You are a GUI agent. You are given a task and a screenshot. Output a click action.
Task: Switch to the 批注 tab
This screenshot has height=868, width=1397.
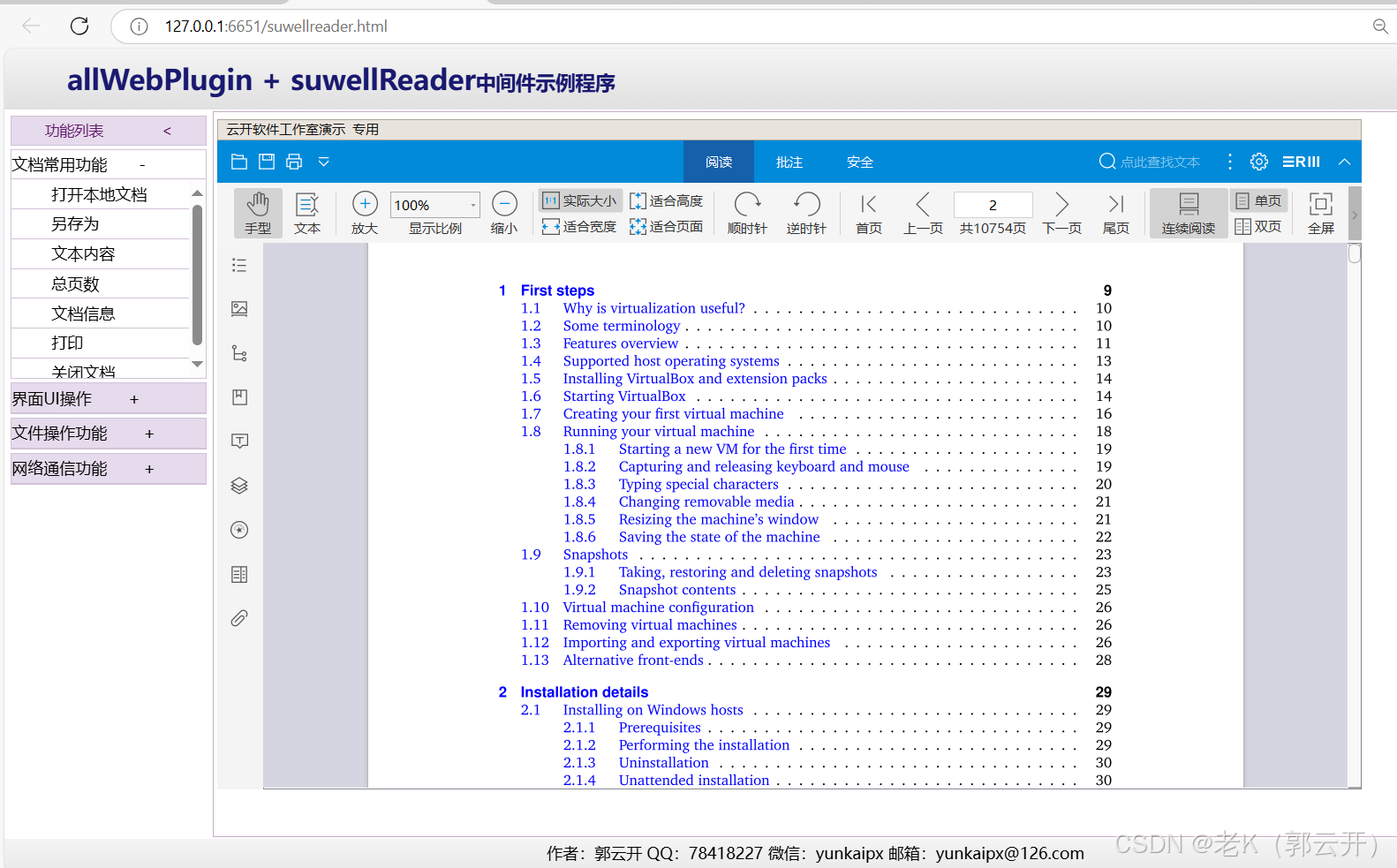789,162
